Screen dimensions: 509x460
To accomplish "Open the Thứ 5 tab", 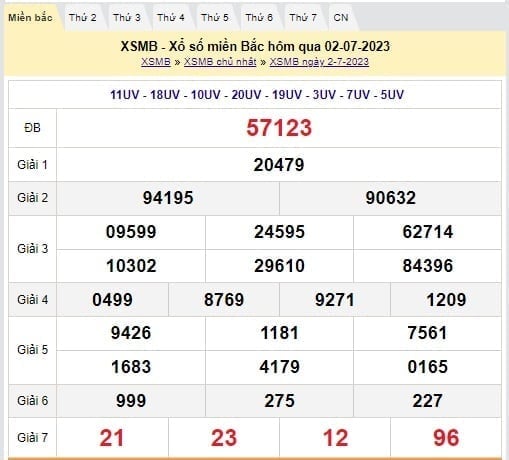I will tap(215, 18).
